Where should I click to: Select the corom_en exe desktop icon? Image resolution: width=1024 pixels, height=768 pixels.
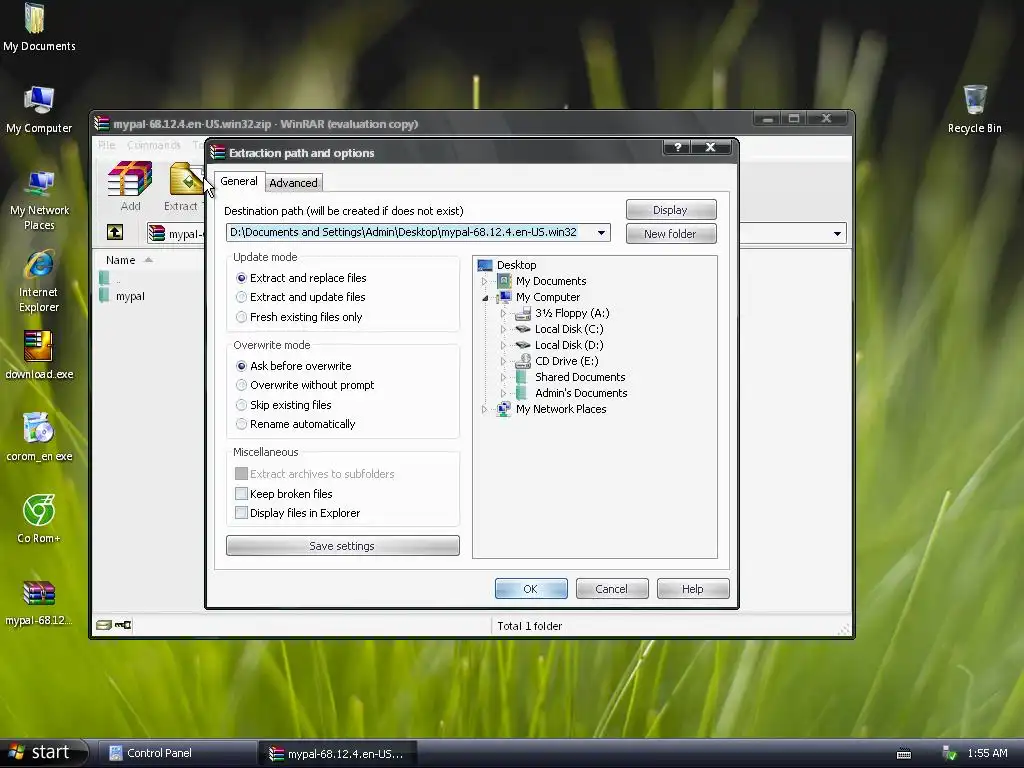(39, 438)
